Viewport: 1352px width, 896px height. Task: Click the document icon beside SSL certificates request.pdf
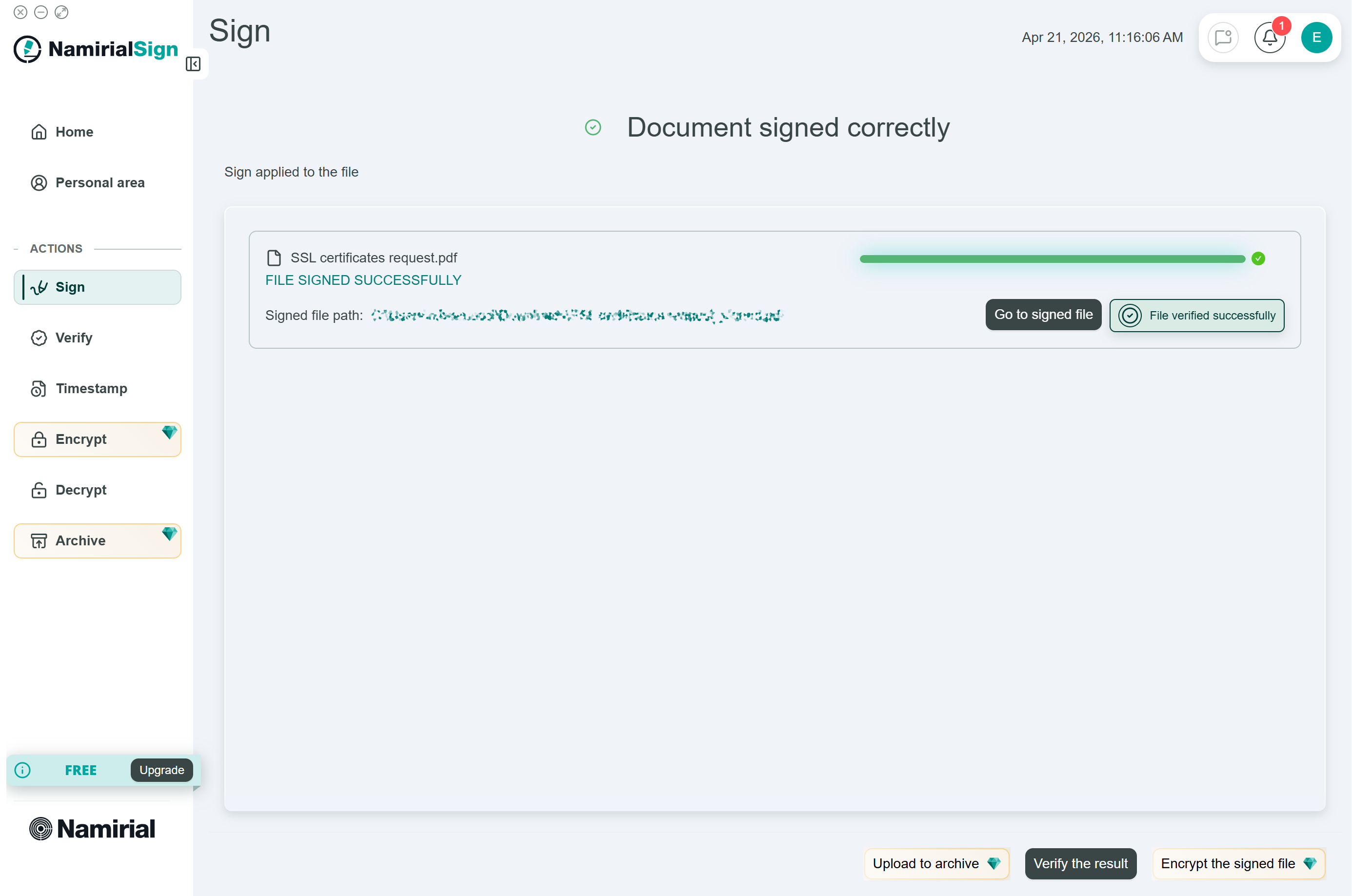point(274,257)
